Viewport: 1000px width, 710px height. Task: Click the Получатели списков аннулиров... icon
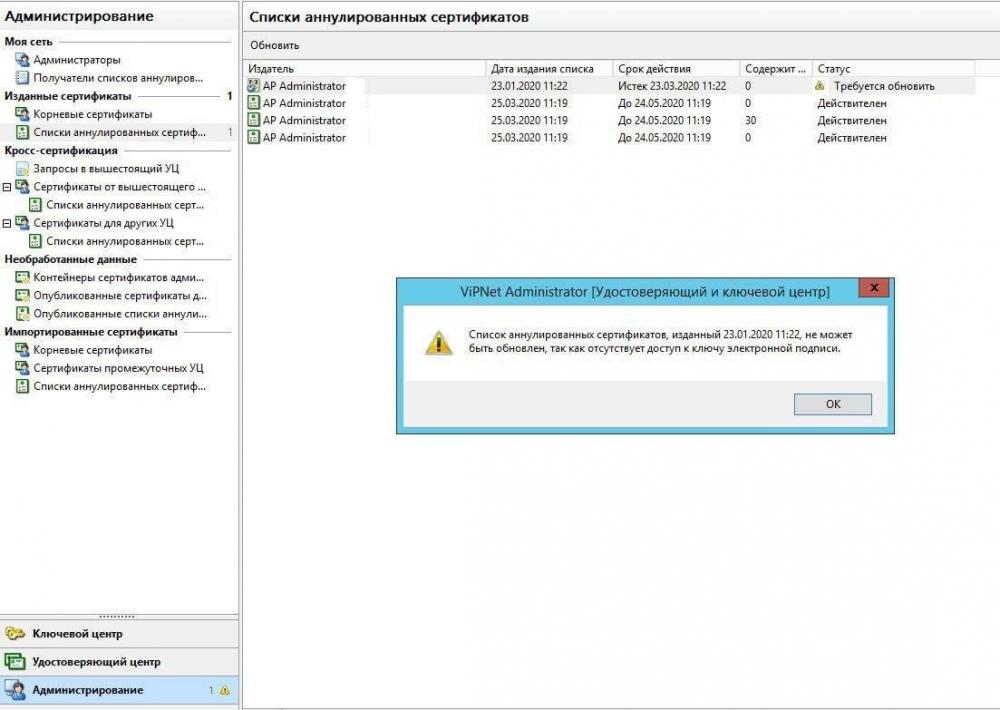[22, 78]
